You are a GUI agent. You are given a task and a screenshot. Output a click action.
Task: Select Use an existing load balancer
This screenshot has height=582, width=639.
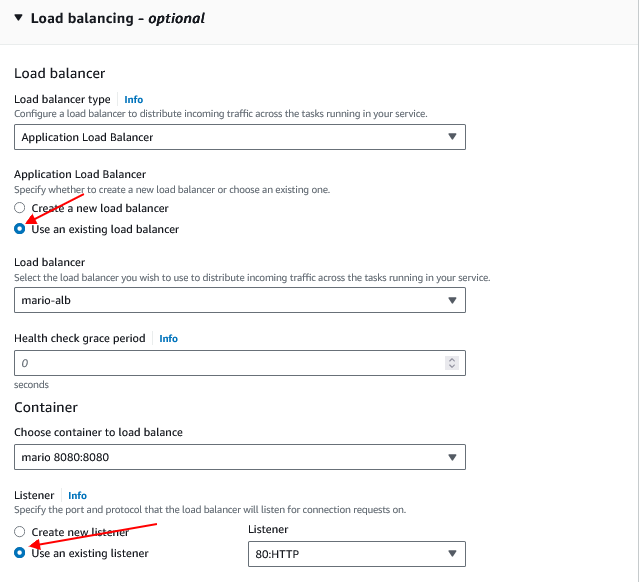(20, 229)
